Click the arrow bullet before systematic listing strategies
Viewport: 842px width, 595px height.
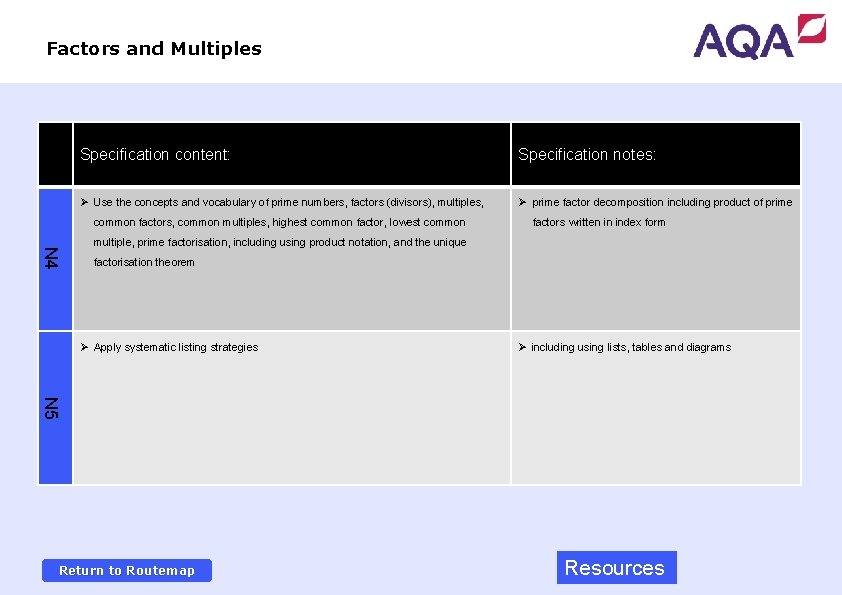86,347
